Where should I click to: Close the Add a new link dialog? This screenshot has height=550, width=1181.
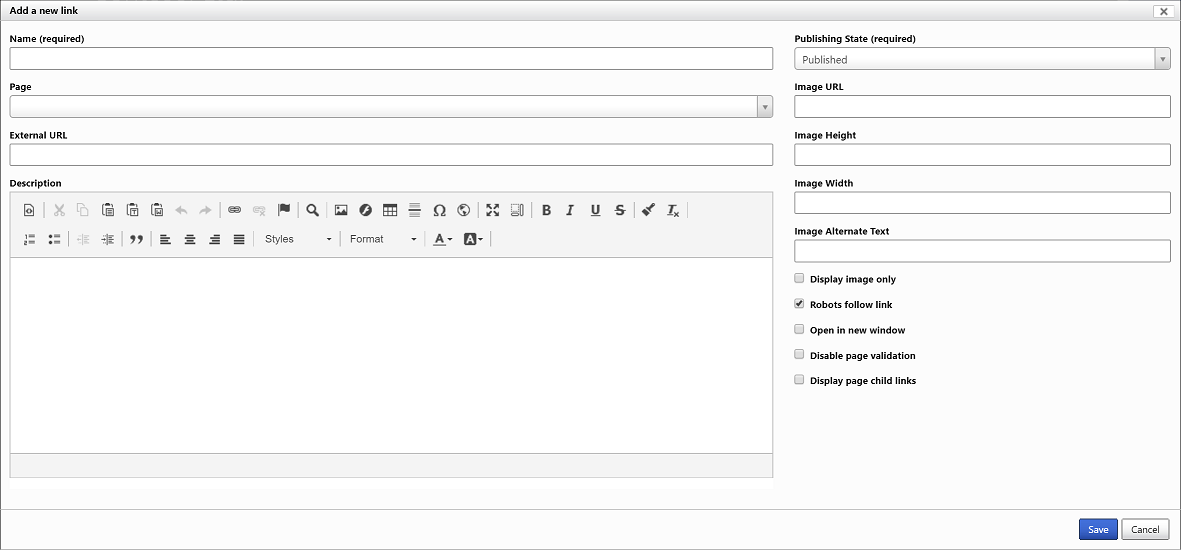pos(1164,11)
